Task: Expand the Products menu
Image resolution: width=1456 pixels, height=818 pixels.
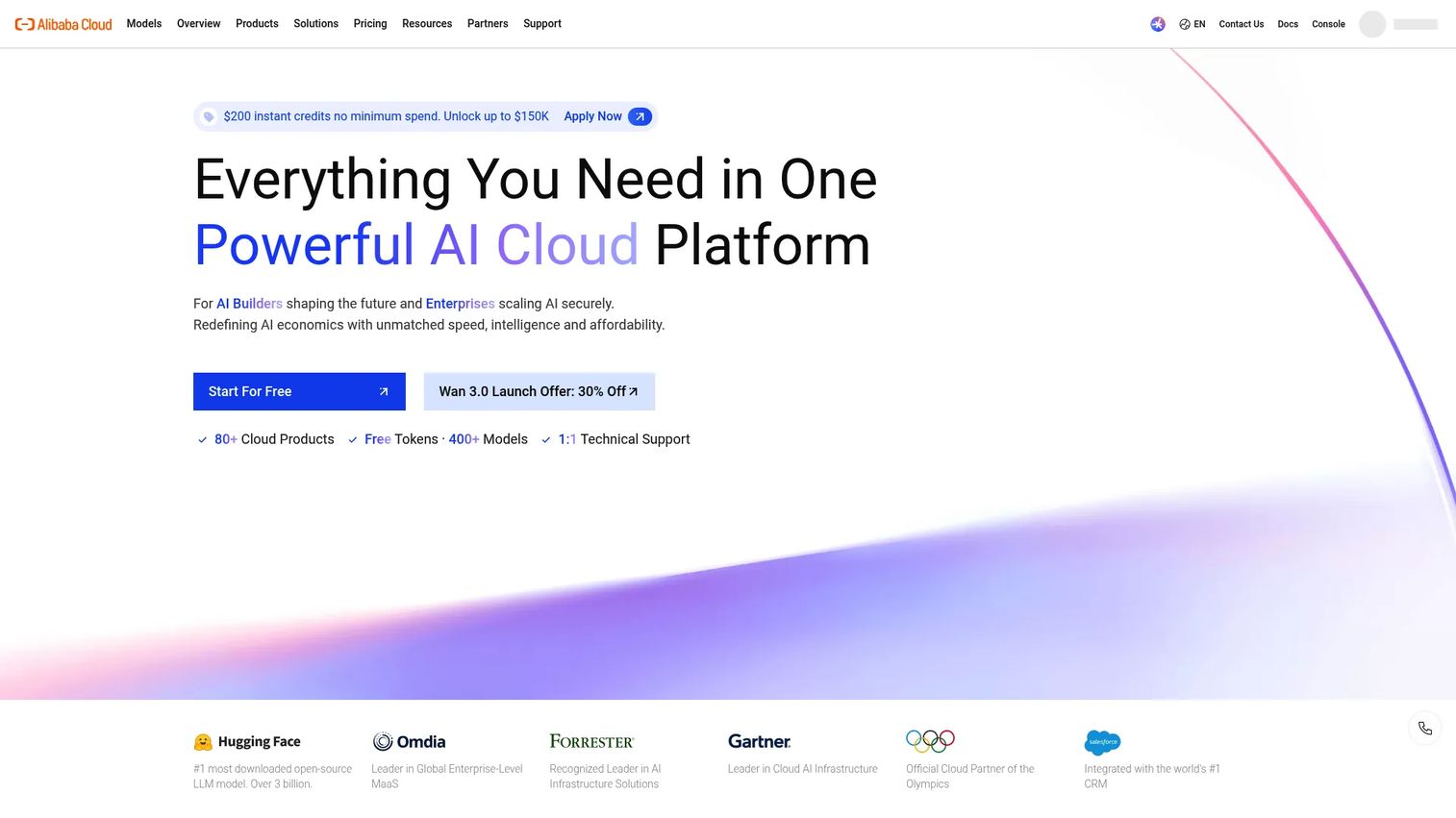Action: coord(257,23)
